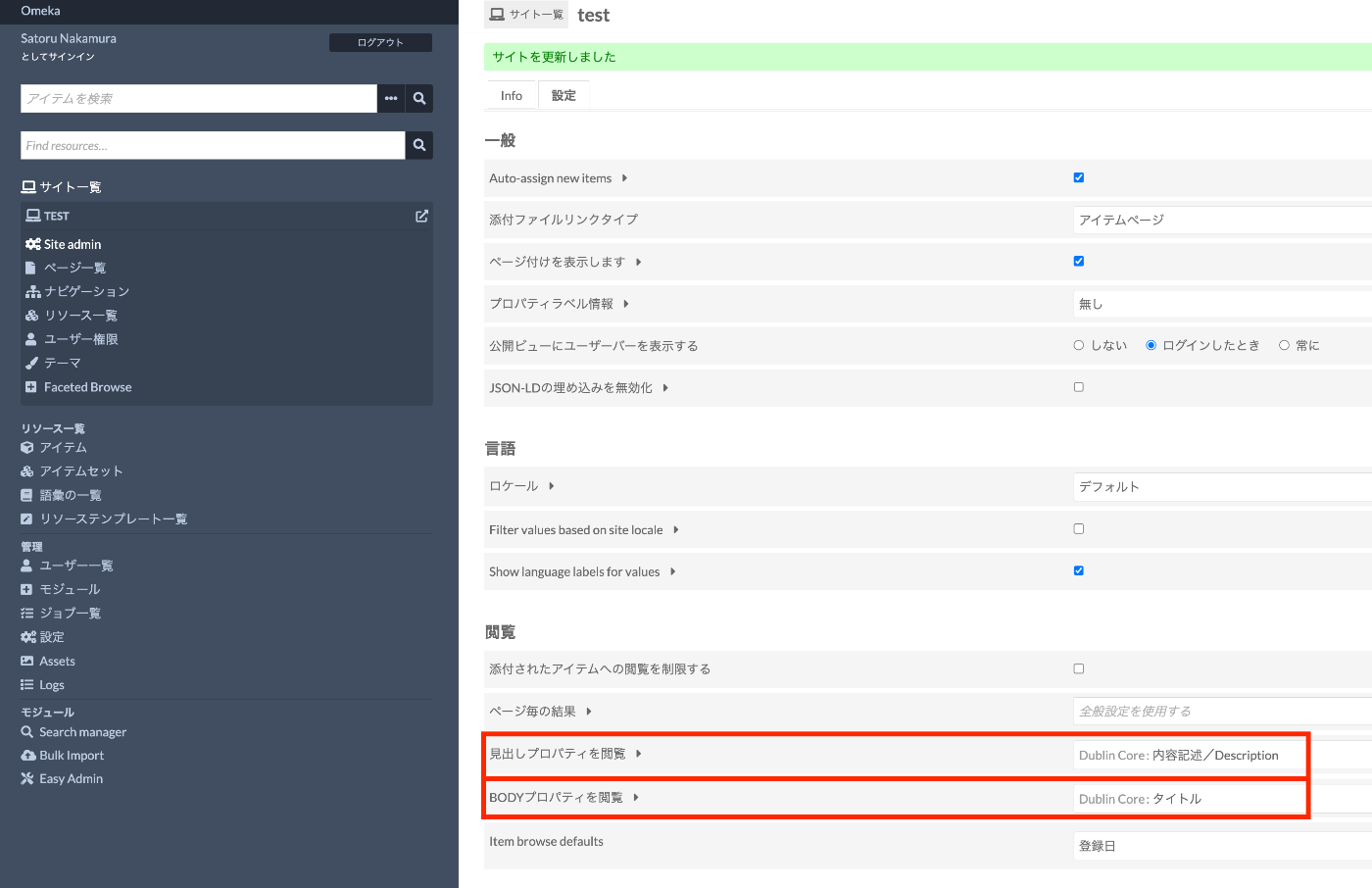Focus the アイテムを検索 search field

pos(199,98)
